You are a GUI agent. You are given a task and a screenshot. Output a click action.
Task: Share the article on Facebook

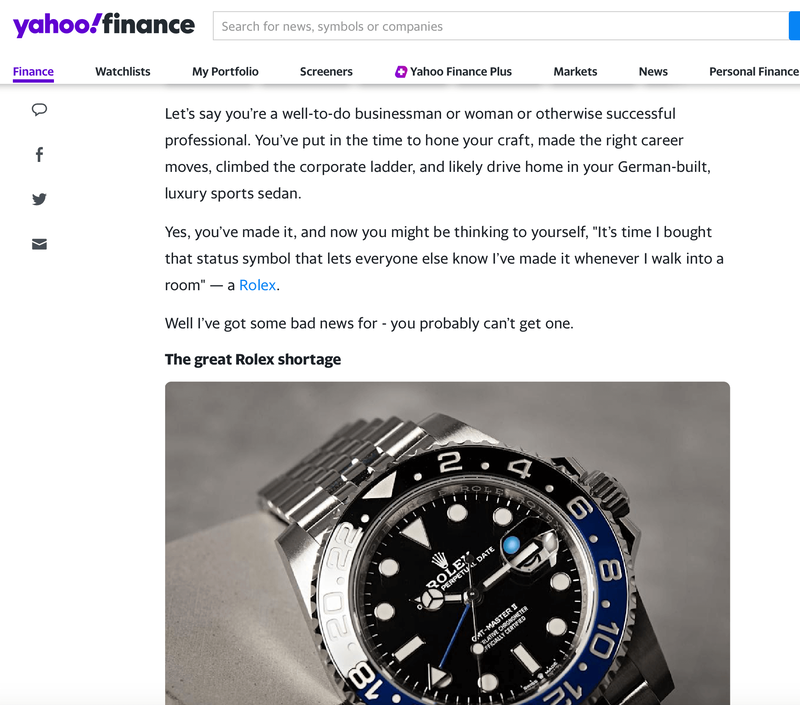point(38,154)
